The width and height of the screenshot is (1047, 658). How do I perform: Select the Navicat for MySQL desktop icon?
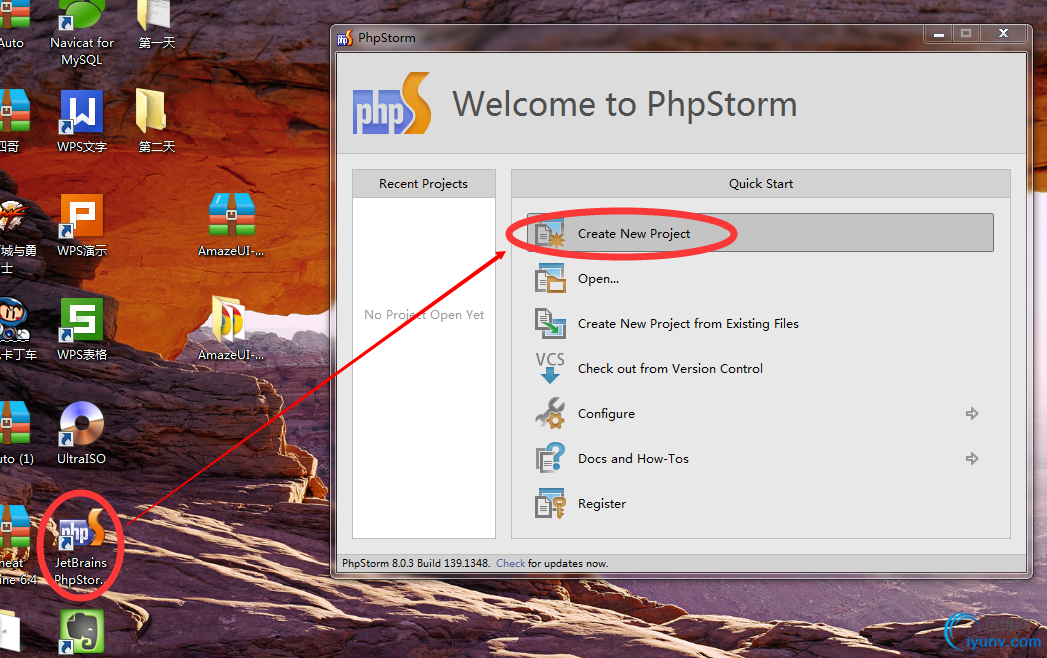tap(81, 32)
